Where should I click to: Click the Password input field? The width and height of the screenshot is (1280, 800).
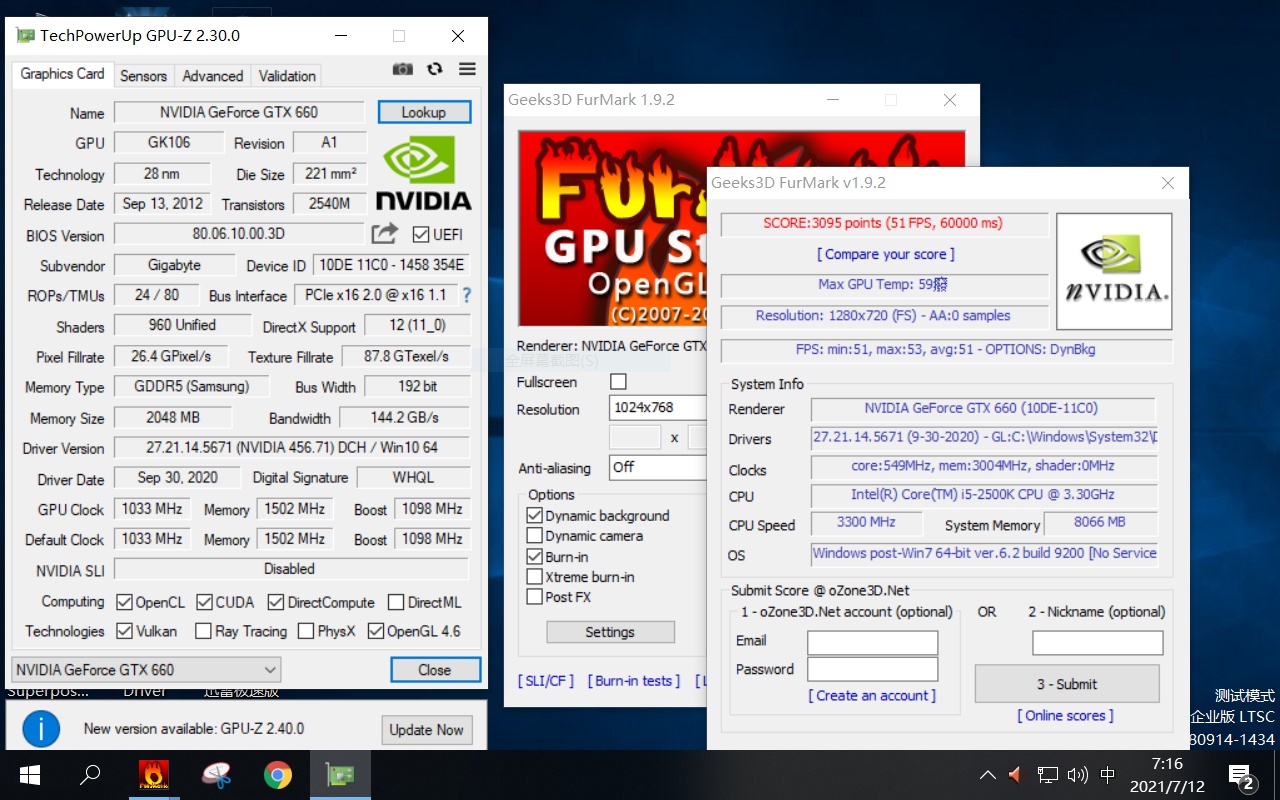[872, 669]
